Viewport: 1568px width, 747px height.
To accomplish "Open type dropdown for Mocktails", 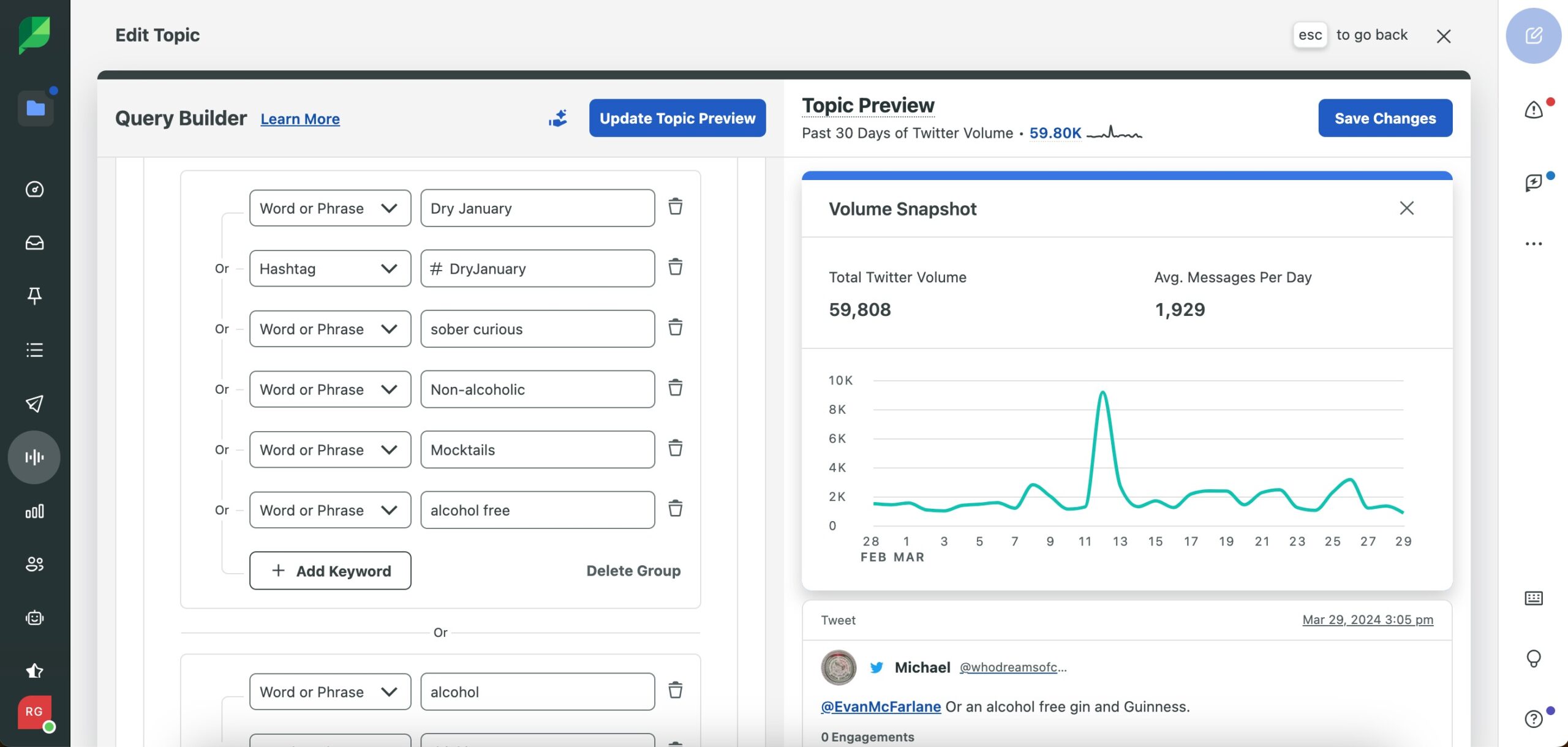I will (x=330, y=449).
